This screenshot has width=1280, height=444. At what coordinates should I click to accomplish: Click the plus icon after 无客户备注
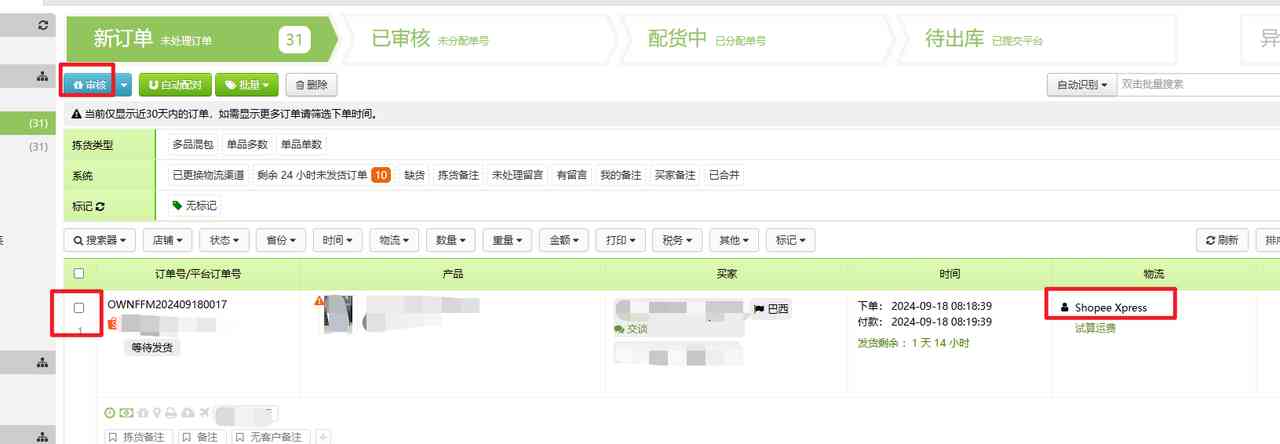click(324, 437)
